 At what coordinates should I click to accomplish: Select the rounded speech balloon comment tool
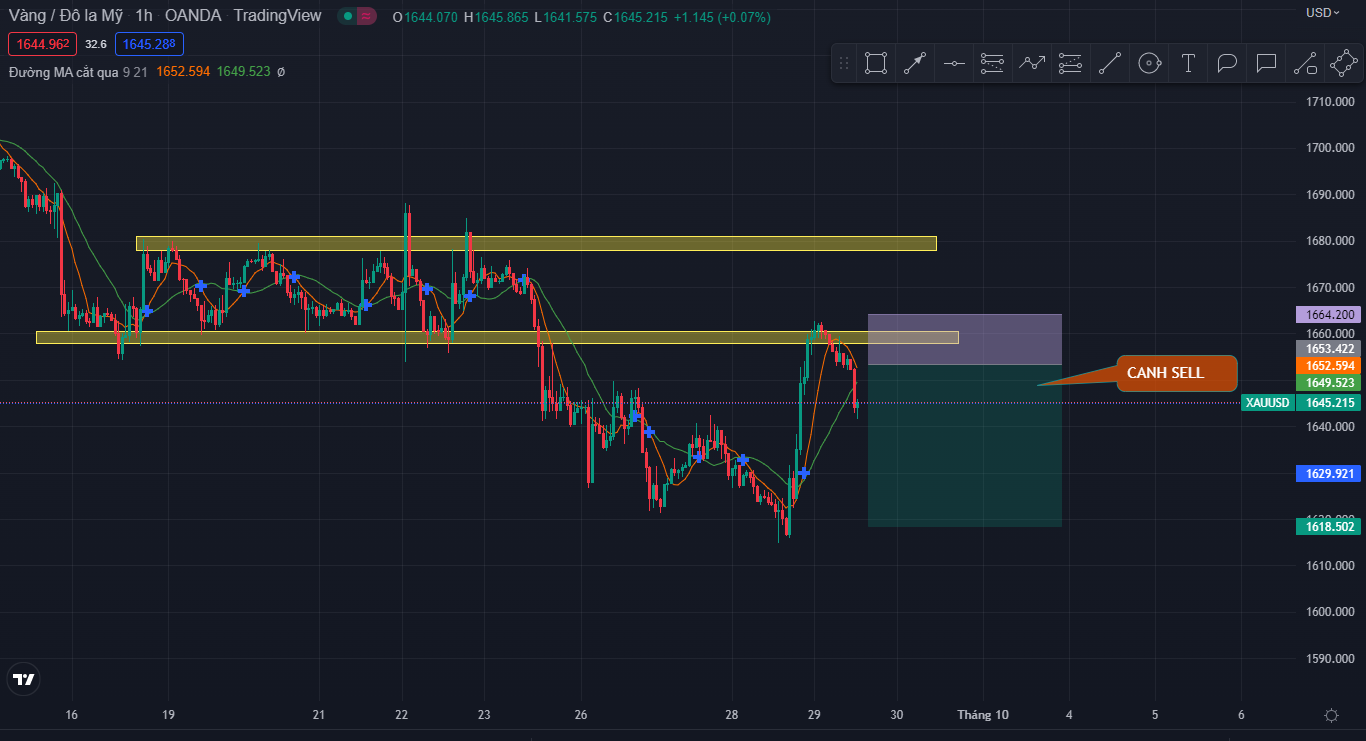pyautogui.click(x=1227, y=64)
